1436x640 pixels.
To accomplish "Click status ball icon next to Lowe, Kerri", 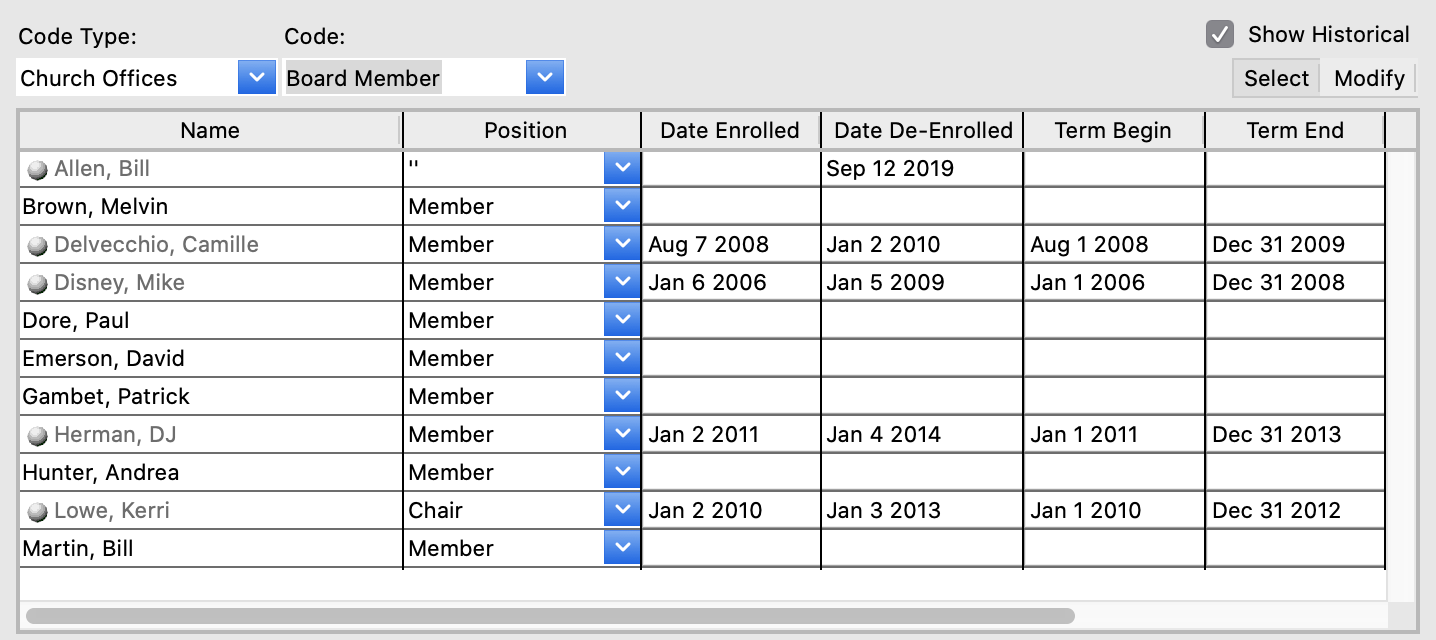I will point(37,512).
